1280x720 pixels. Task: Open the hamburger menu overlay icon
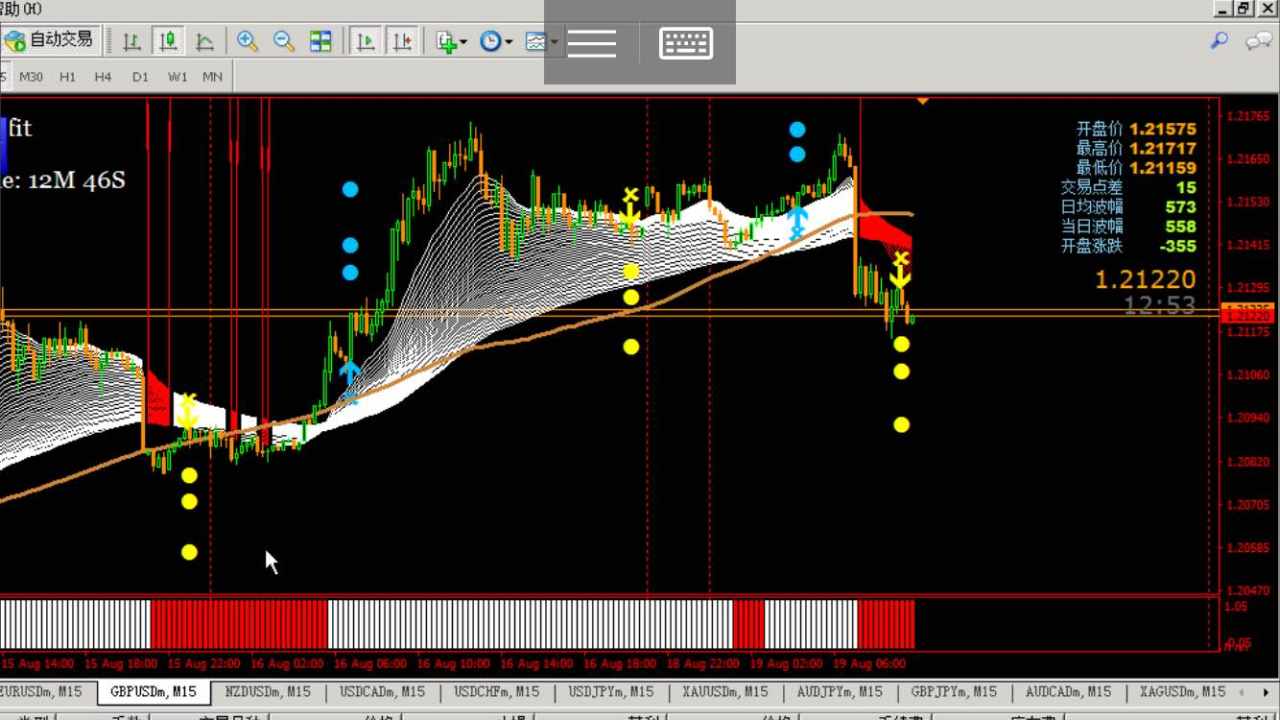click(592, 43)
